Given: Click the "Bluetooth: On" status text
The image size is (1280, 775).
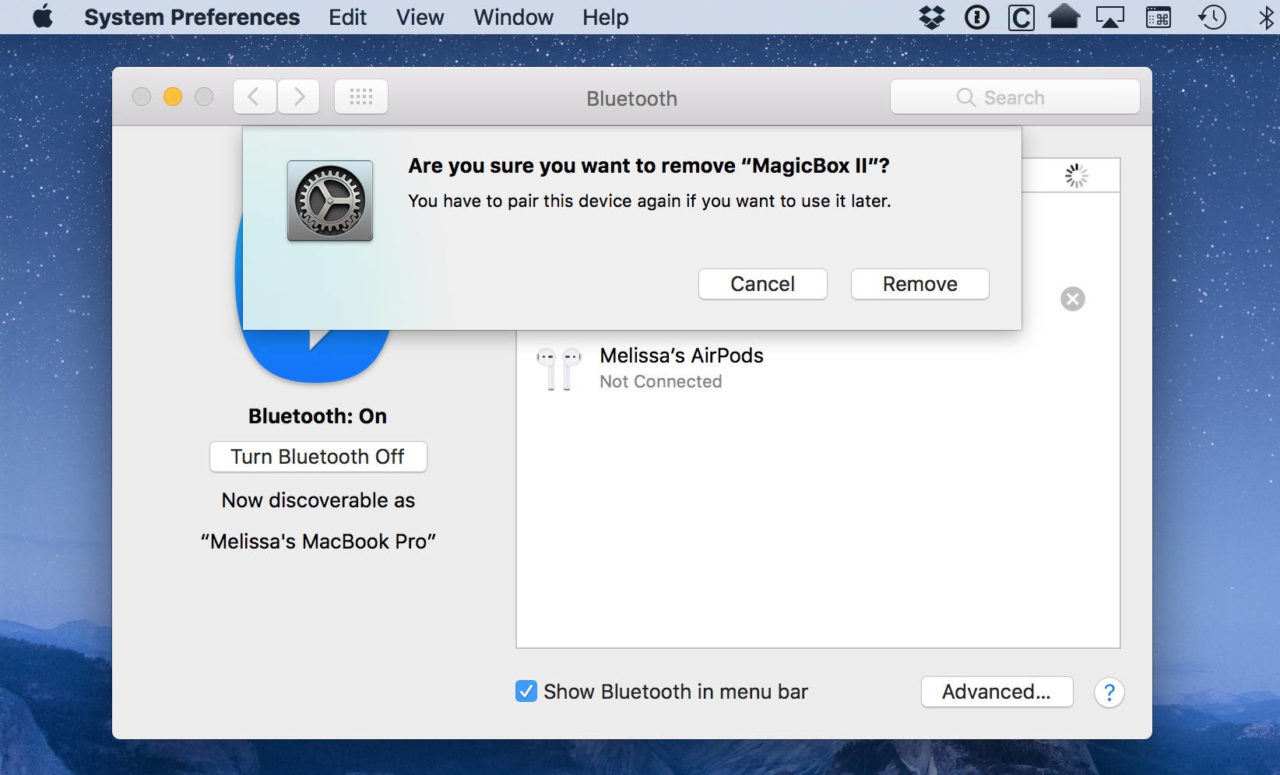Looking at the screenshot, I should point(318,416).
